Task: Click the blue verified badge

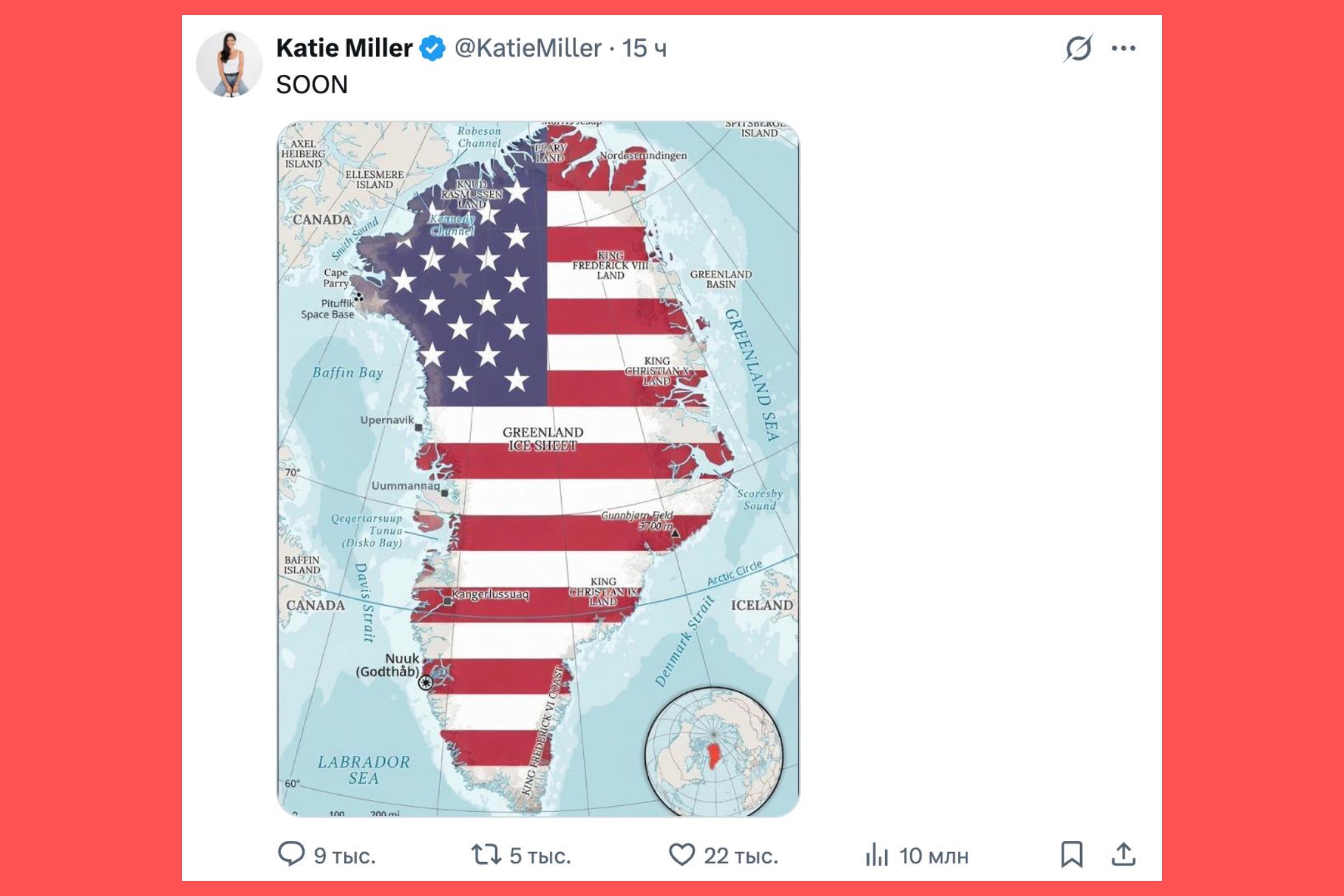Action: pos(432,48)
